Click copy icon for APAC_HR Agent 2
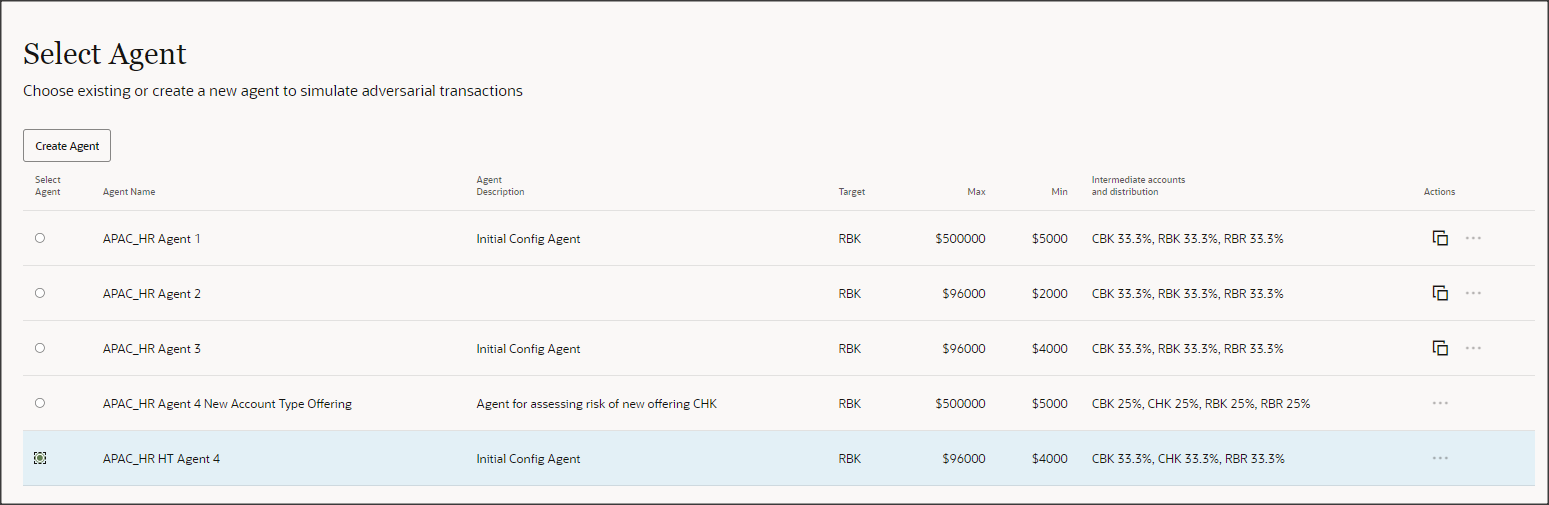Viewport: 1549px width, 505px height. 1440,293
